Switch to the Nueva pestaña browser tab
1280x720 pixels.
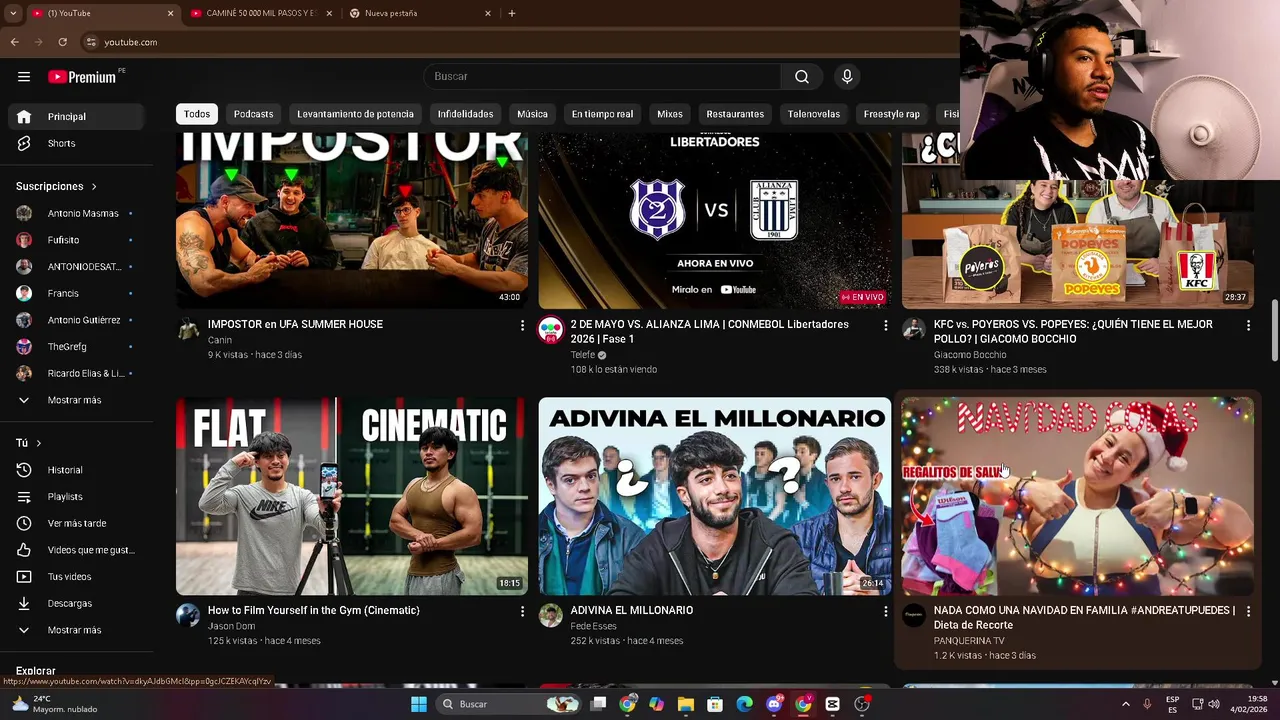420,13
